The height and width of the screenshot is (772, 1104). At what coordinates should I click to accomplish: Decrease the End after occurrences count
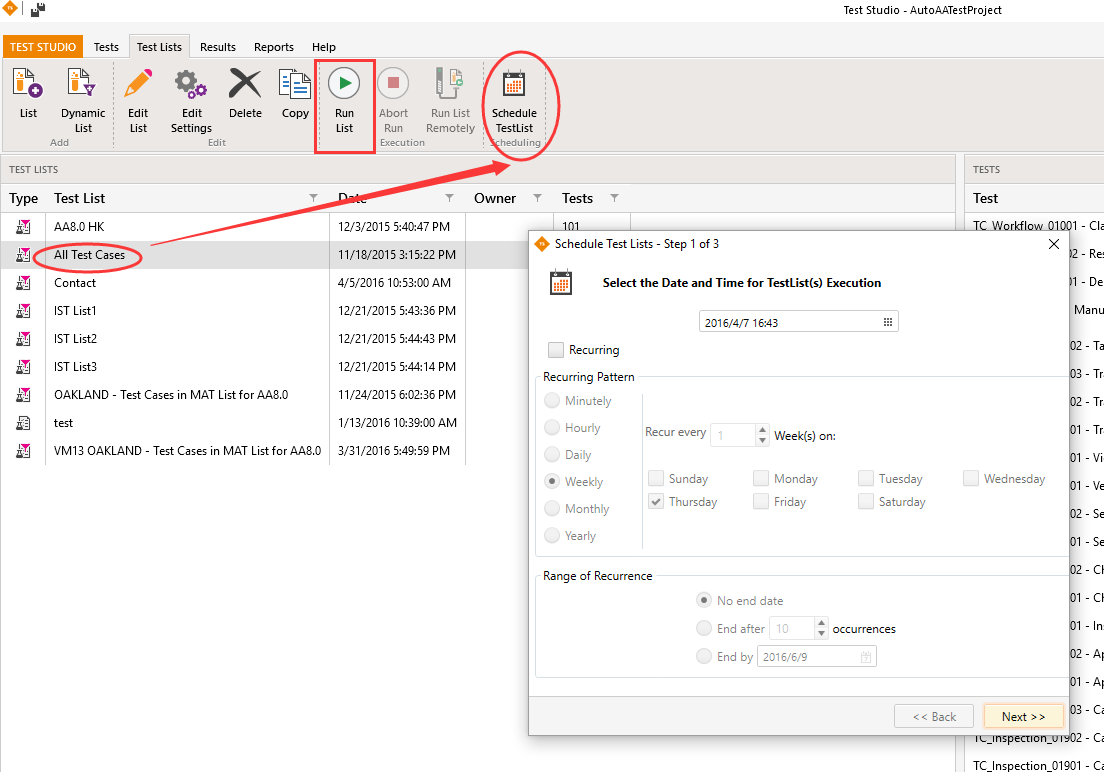(821, 634)
